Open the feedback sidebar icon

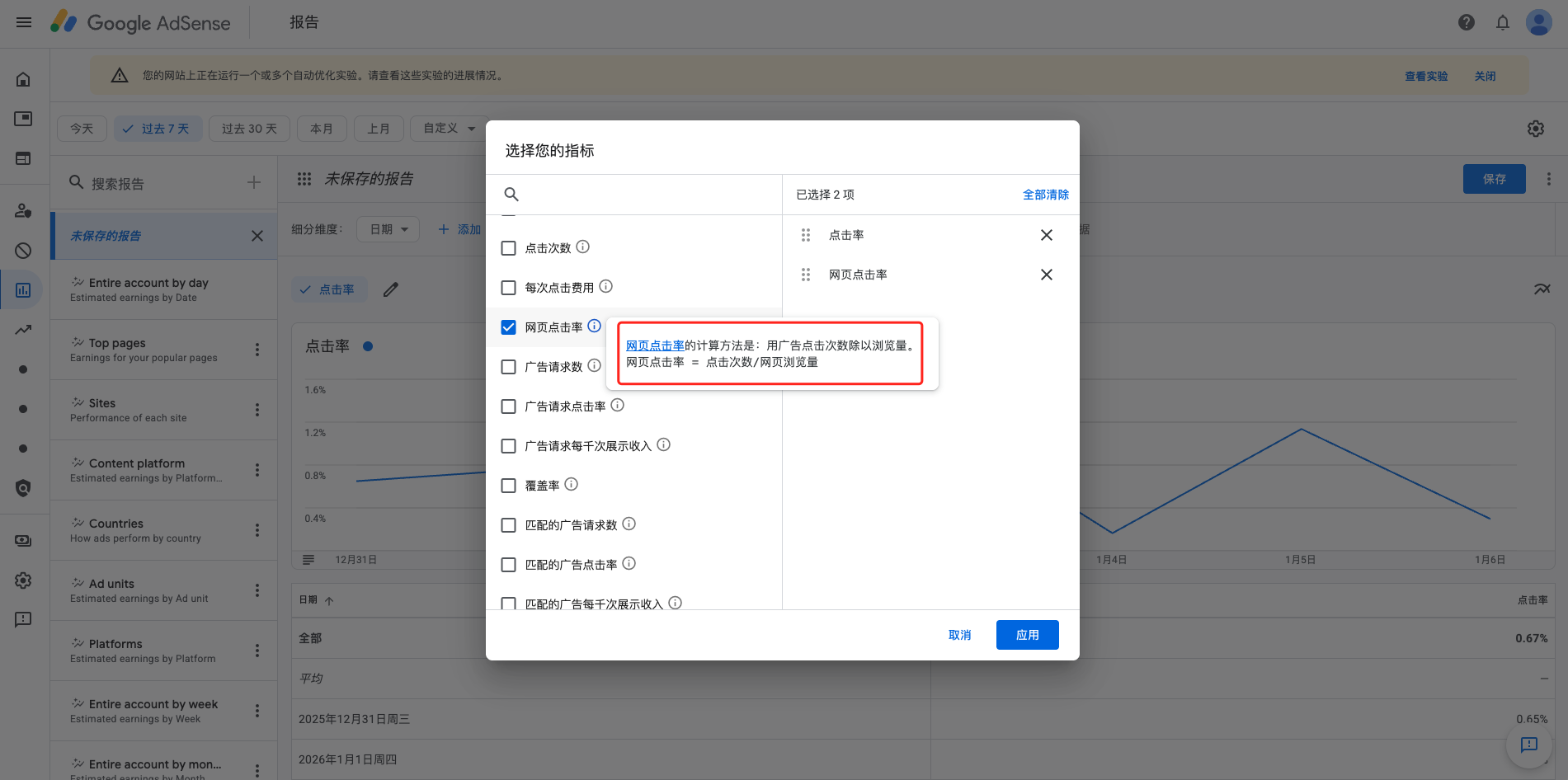pyautogui.click(x=23, y=620)
